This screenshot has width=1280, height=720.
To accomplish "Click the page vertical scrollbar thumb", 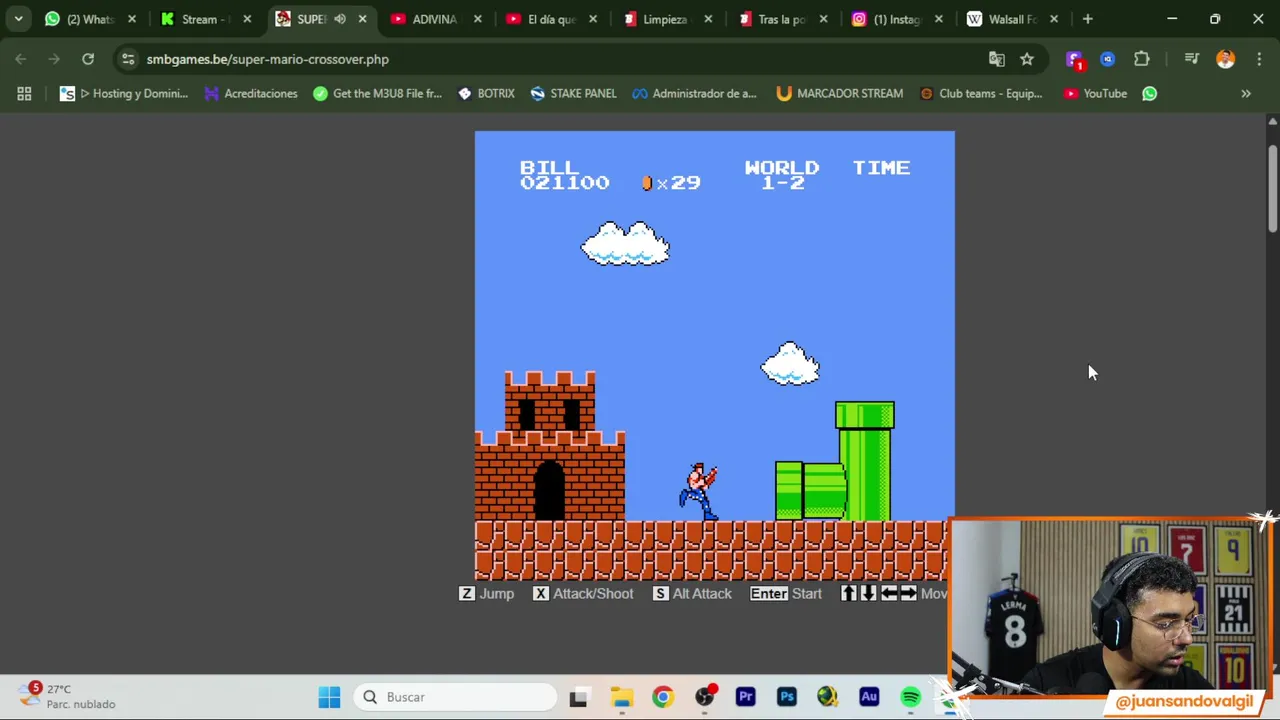I will (1272, 190).
